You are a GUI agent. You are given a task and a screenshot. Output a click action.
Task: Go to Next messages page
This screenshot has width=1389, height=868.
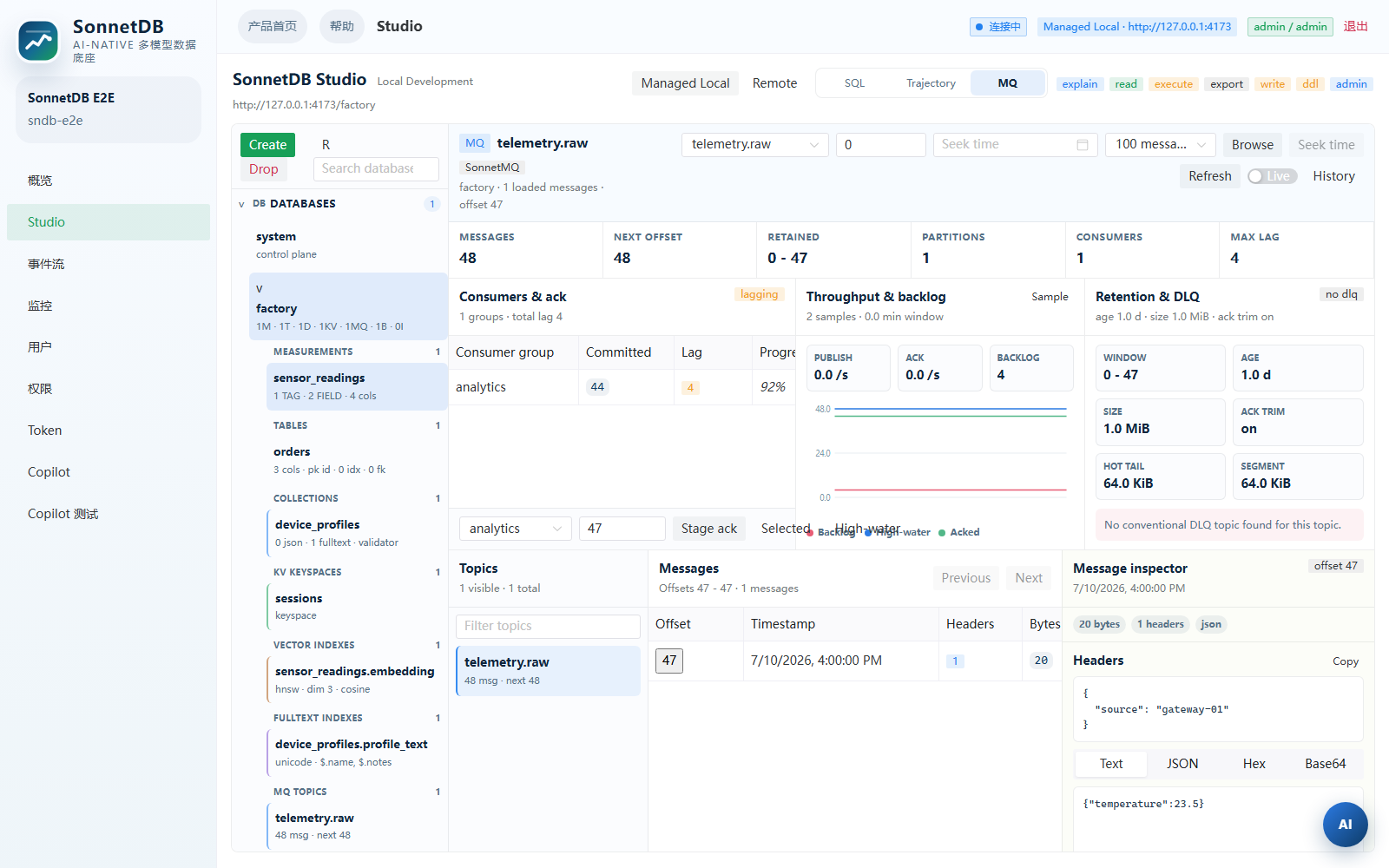tap(1029, 578)
